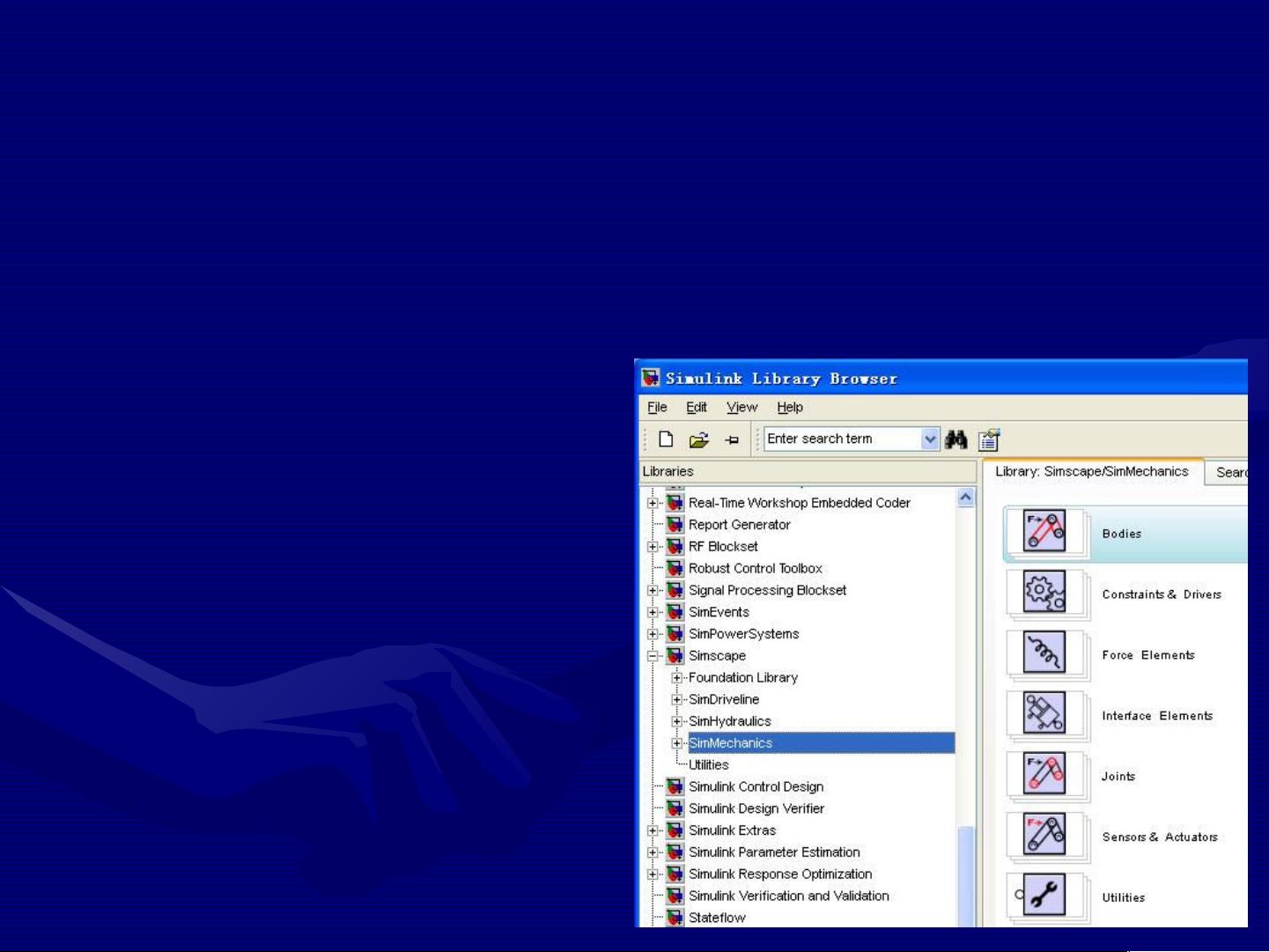The height and width of the screenshot is (952, 1269).
Task: Open the Sensors & Actuators icon
Action: [1044, 834]
